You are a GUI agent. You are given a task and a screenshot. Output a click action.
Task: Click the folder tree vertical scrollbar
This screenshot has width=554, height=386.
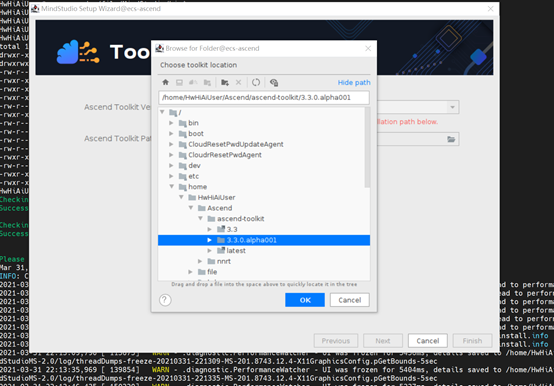tap(367, 147)
